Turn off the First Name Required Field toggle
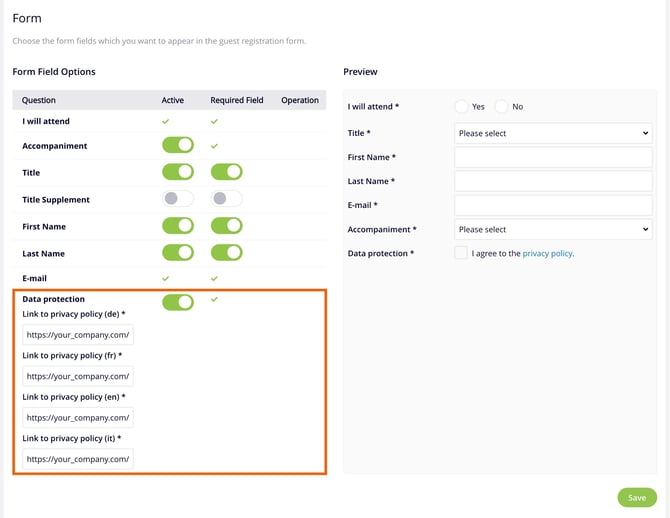Screen dimensions: 670x518 pos(226,226)
